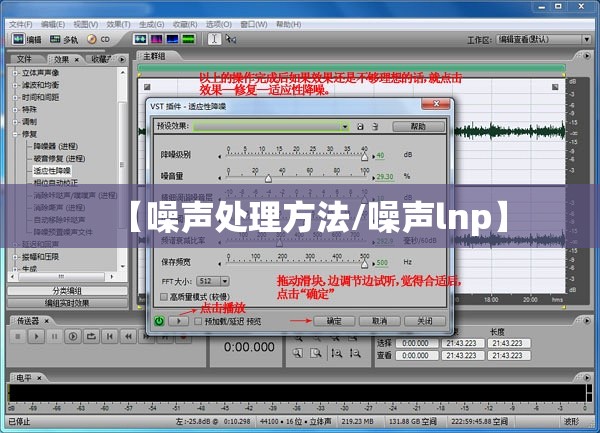
Task: Select the green spectral phase display icon
Action: (189, 39)
